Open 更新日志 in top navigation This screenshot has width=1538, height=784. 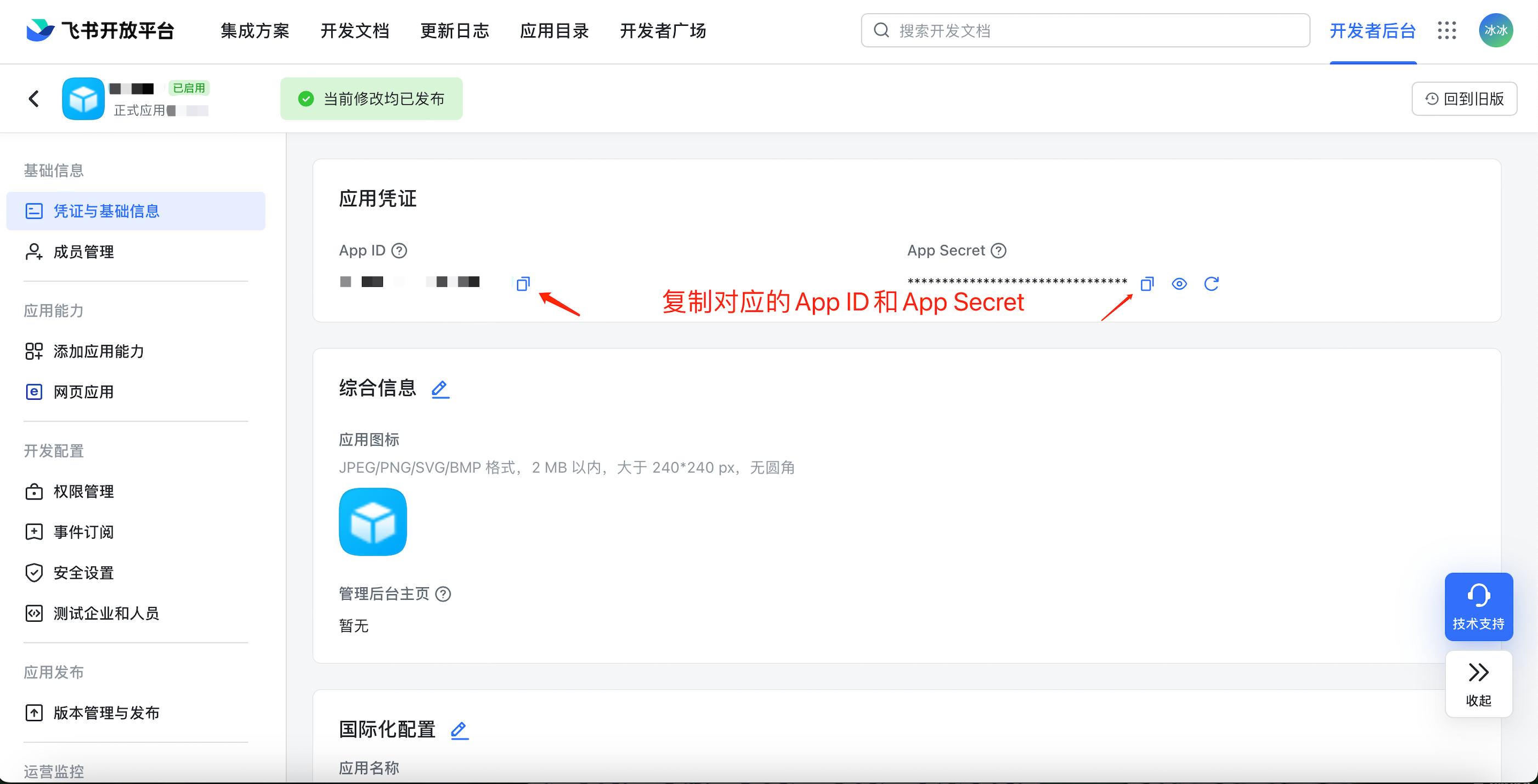(x=455, y=31)
